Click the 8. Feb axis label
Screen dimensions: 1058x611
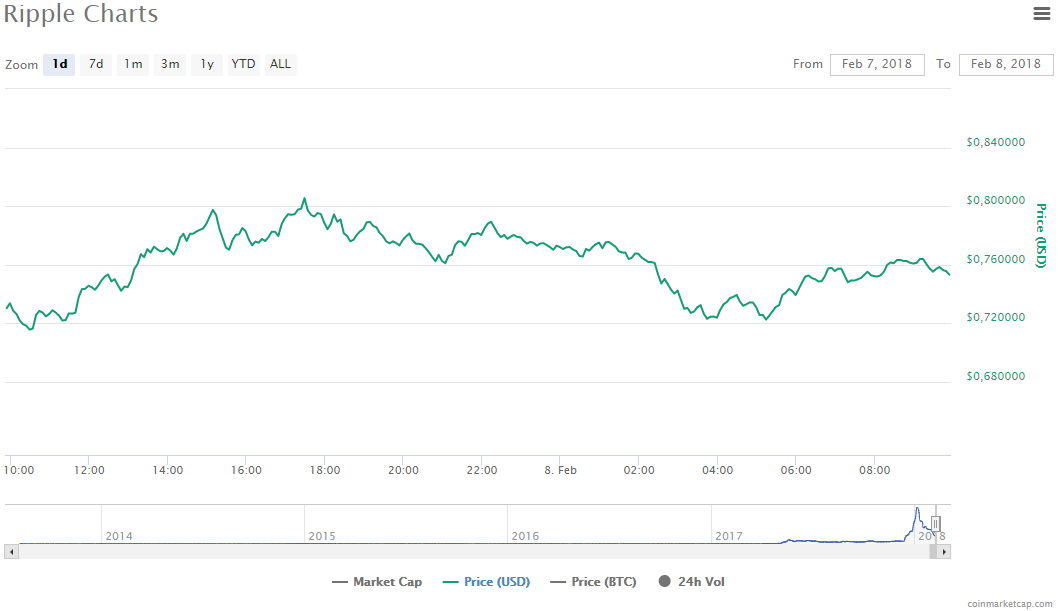pyautogui.click(x=561, y=470)
